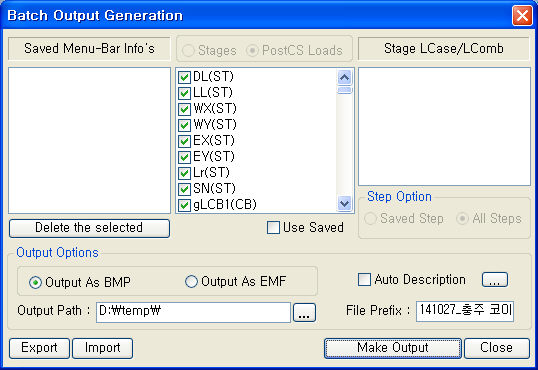Click the Close button at bottom
The width and height of the screenshot is (538, 370).
coord(497,348)
